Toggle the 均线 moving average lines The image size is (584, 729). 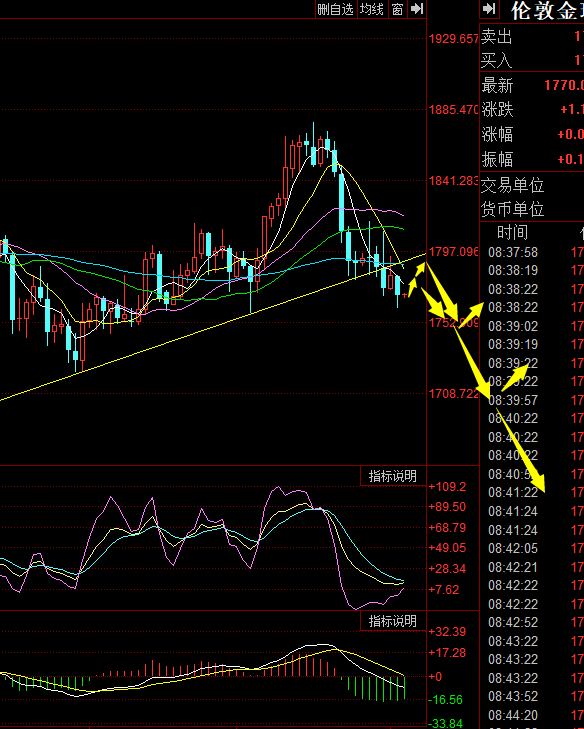click(372, 9)
